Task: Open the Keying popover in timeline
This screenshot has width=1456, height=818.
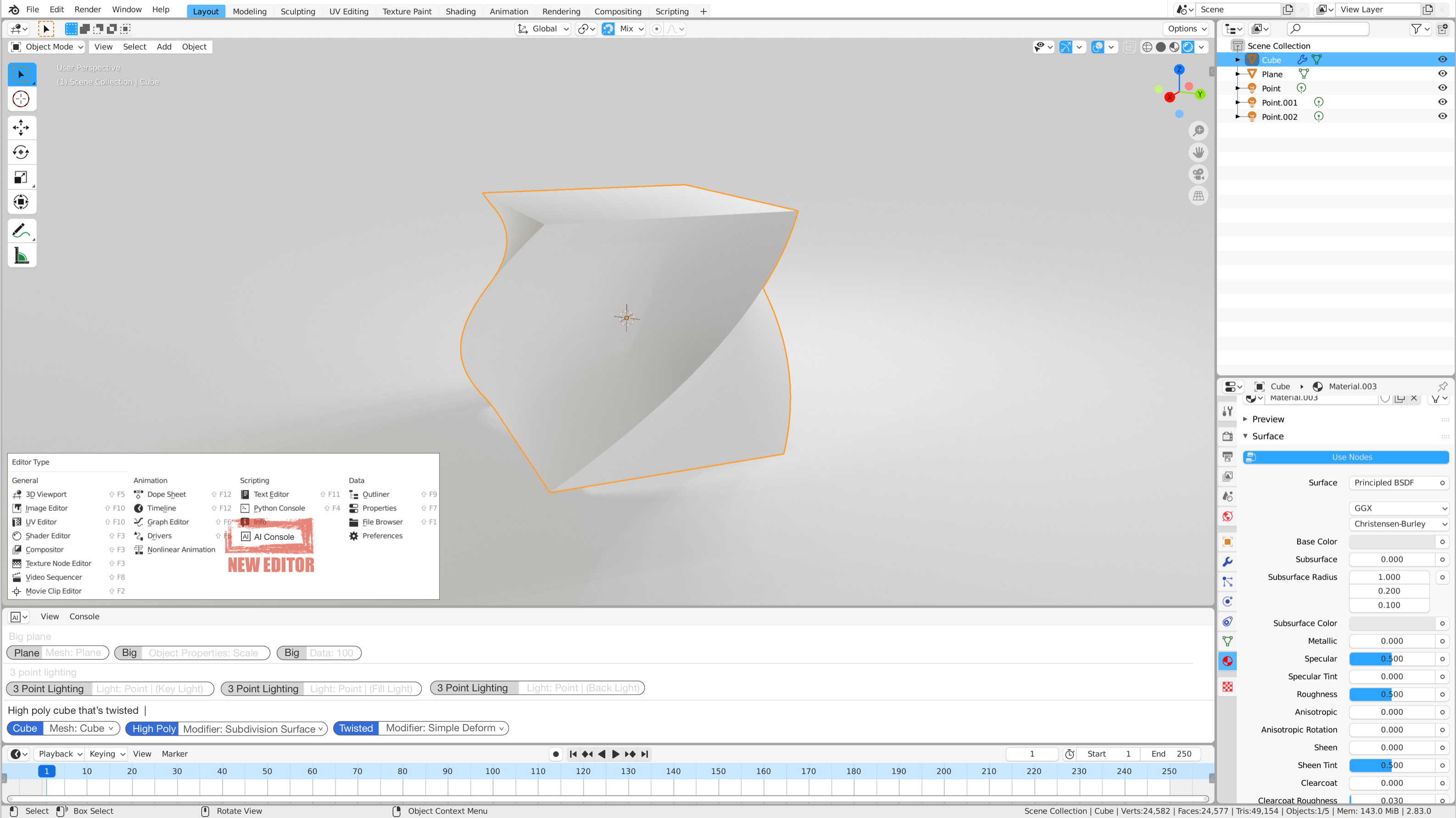Action: [106, 754]
